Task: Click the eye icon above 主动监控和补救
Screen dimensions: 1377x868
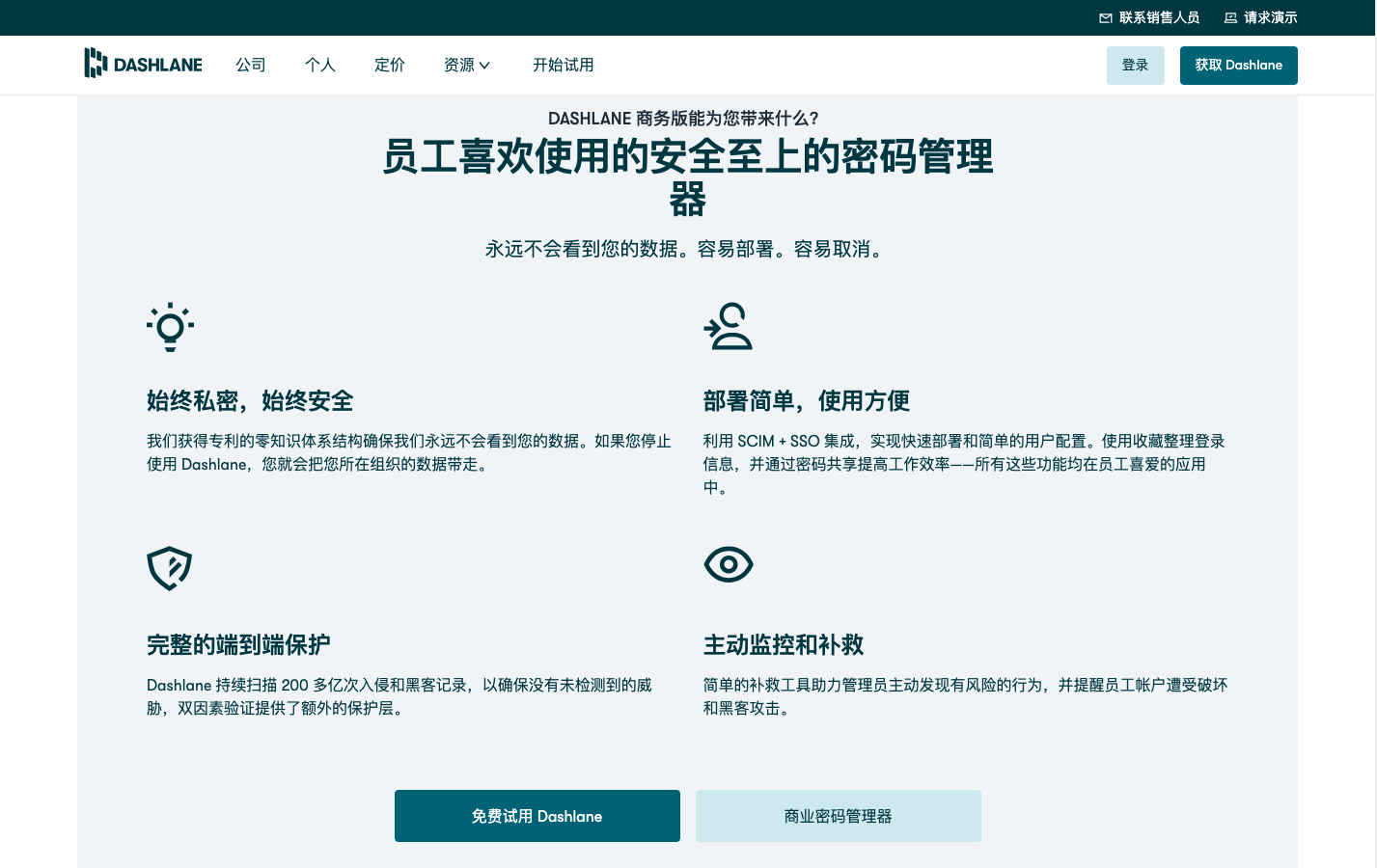Action: click(729, 564)
